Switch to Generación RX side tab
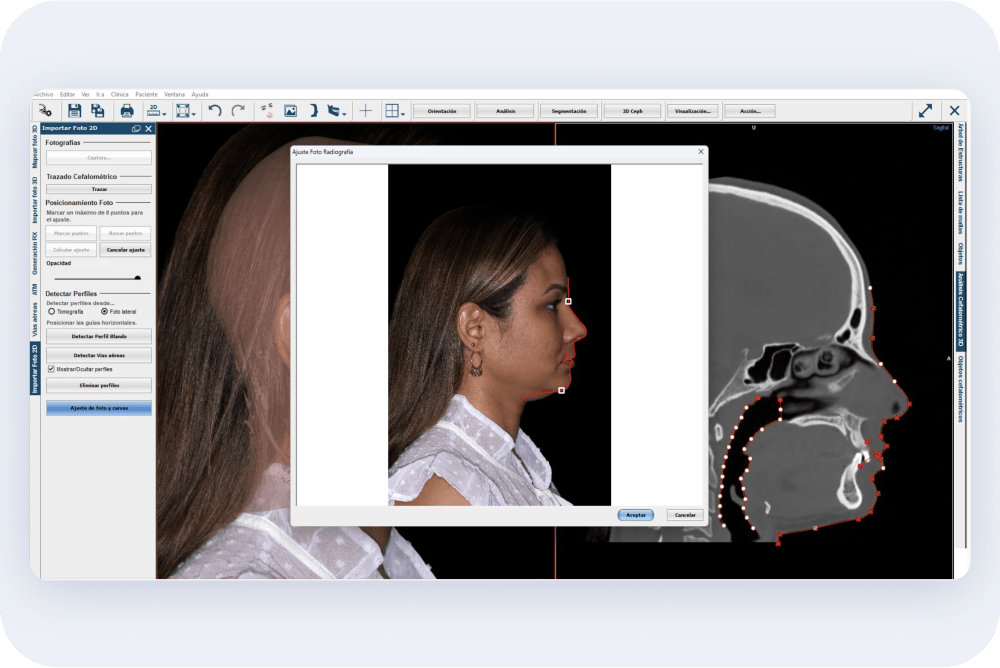1000x668 pixels. click(x=35, y=253)
